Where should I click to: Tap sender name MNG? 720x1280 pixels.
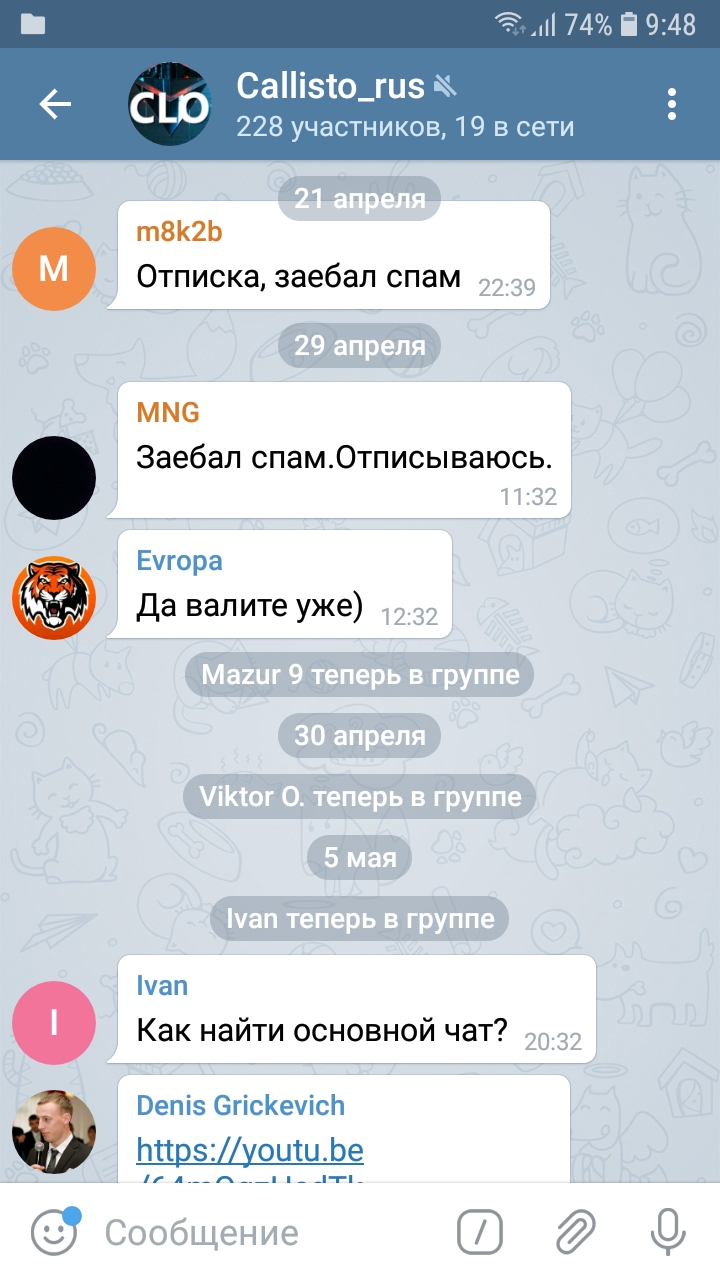(168, 411)
